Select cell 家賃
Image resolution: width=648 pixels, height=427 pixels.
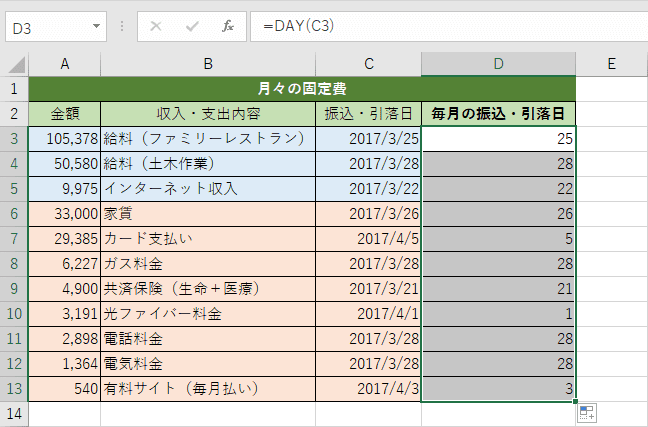click(x=208, y=214)
